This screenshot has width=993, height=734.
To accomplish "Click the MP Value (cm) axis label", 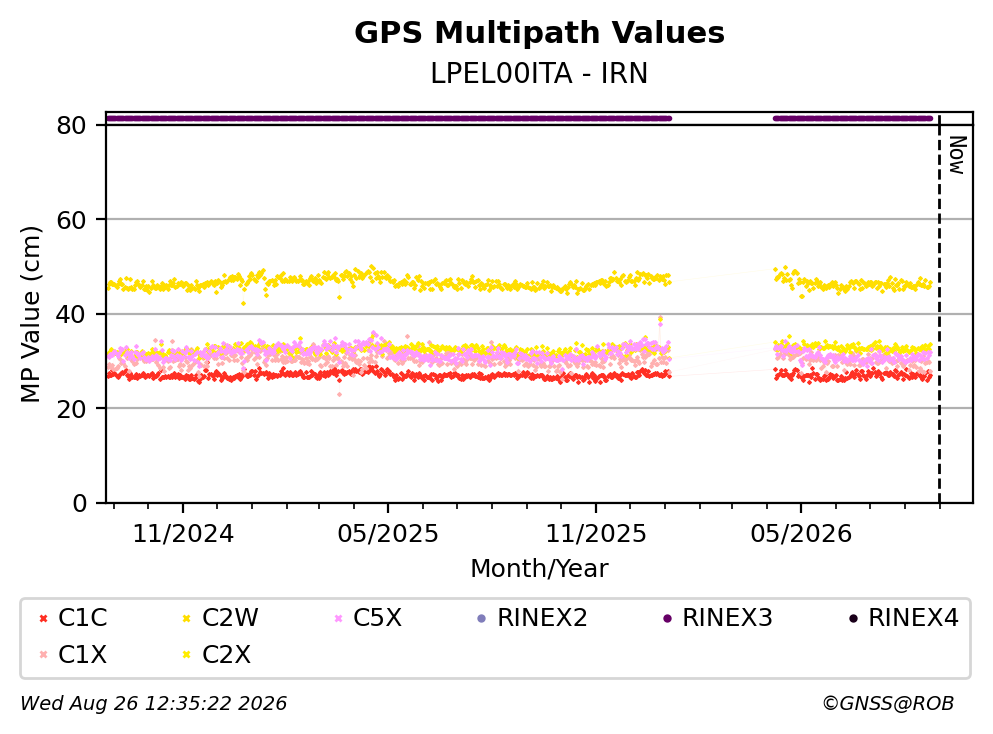I will (x=30, y=314).
